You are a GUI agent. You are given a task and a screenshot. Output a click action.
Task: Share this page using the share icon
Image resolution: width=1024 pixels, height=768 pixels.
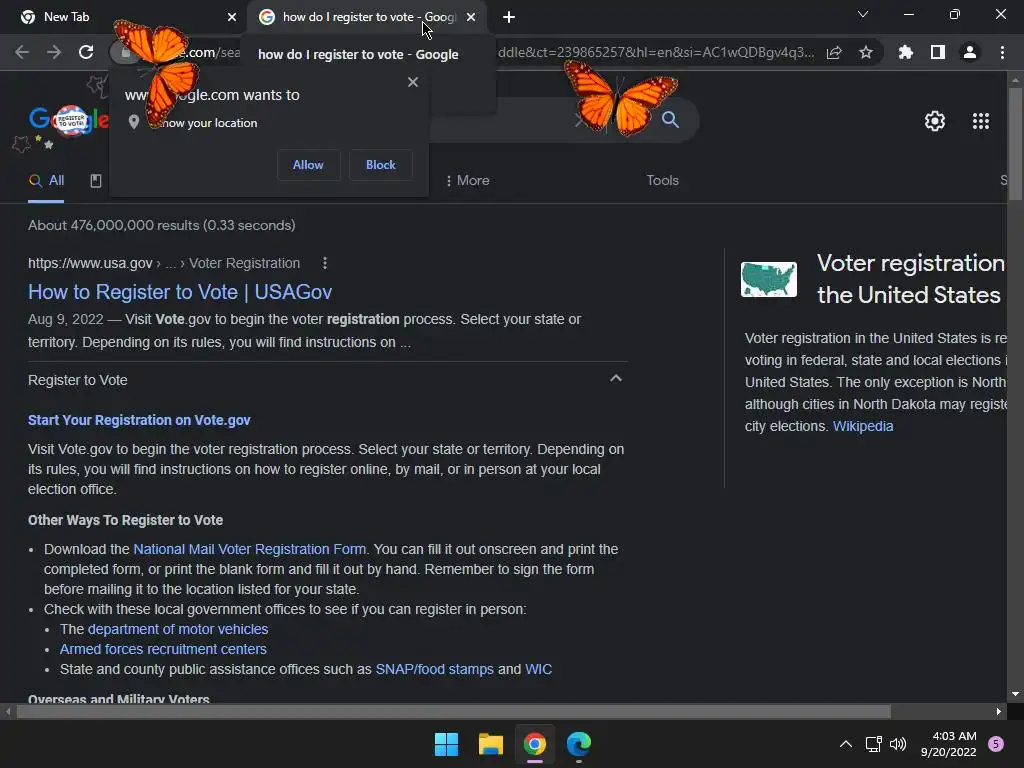pos(834,52)
